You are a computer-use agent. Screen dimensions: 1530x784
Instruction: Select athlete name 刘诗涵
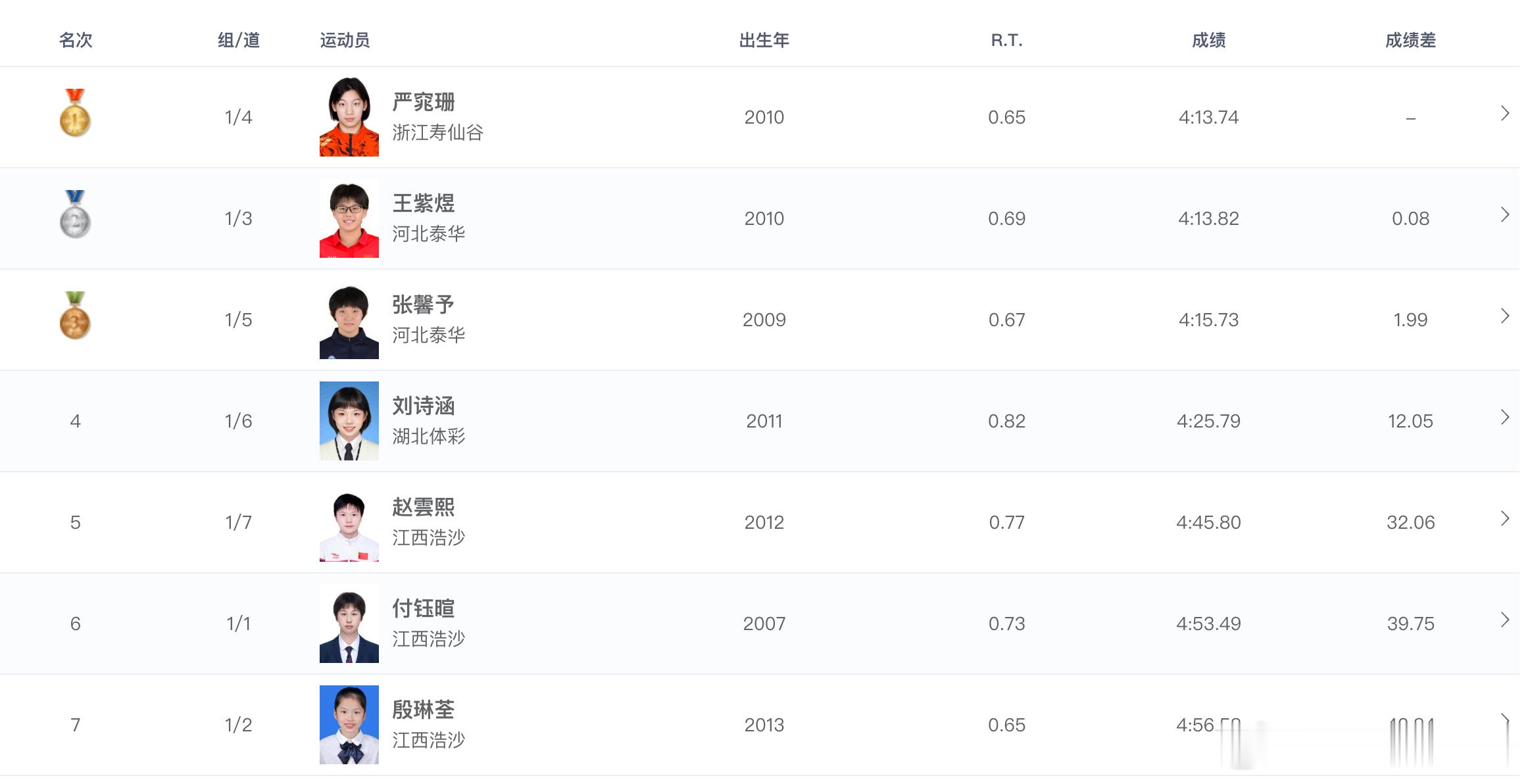tap(424, 406)
